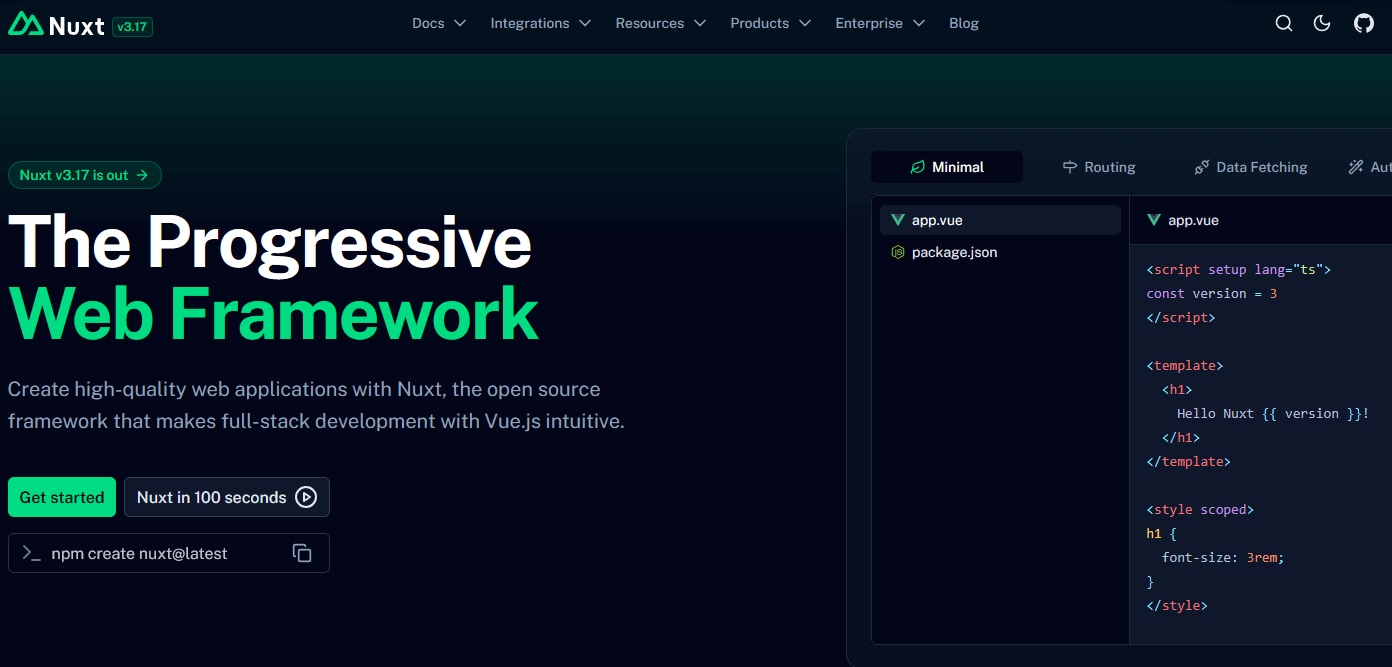Click the Routing tab signpost icon
Viewport: 1392px width, 667px height.
[x=1069, y=167]
